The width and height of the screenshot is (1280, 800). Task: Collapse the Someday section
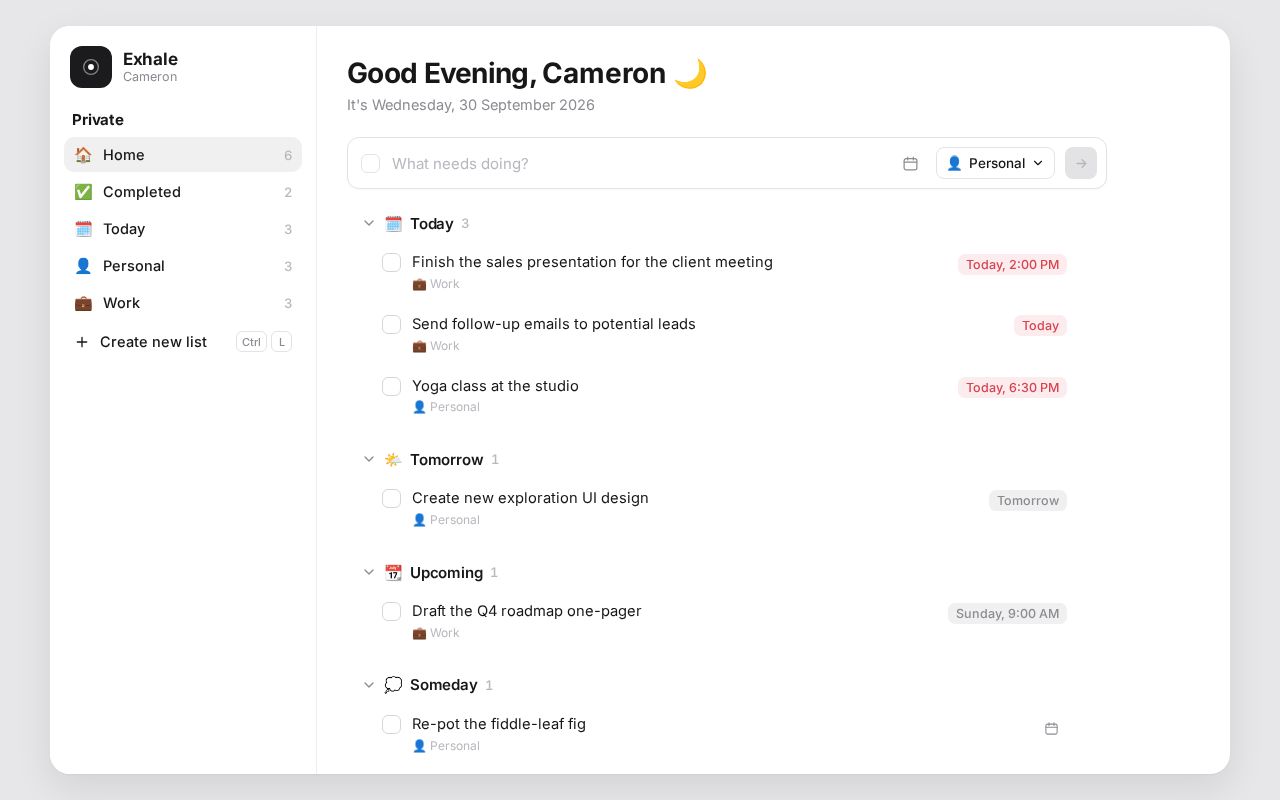[369, 685]
